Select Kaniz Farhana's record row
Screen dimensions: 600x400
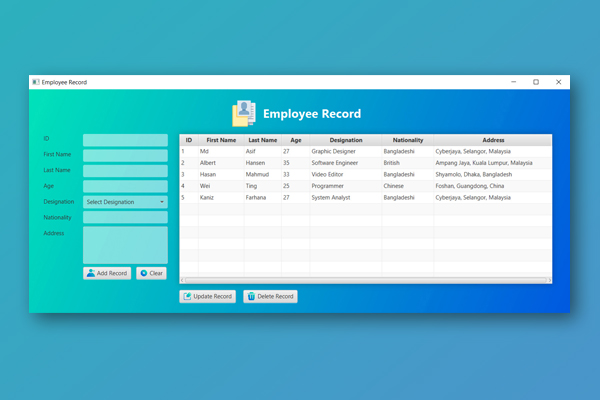tap(365, 197)
